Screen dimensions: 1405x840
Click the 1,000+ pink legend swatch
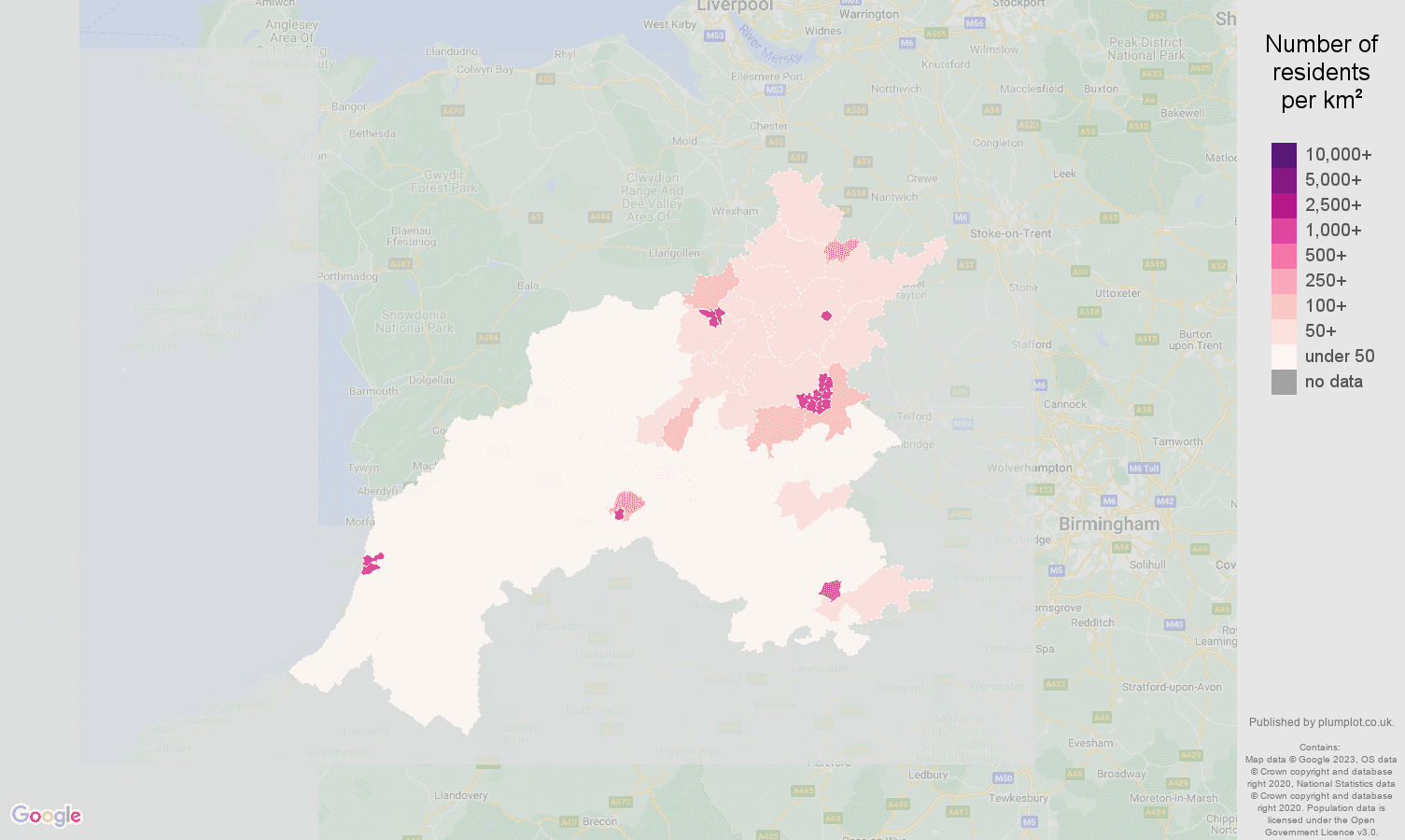[x=1284, y=231]
